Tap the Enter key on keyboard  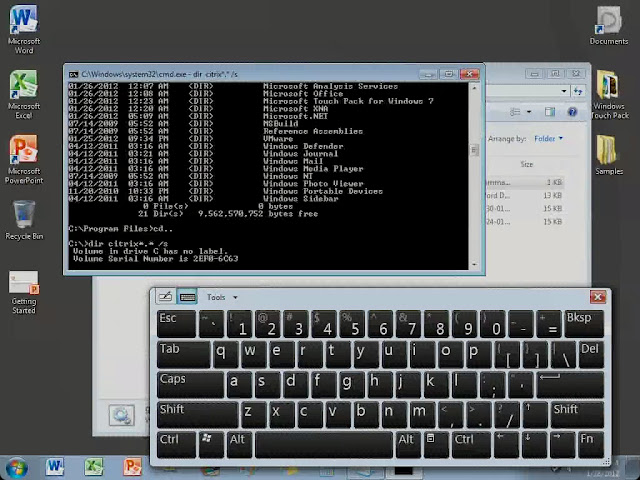click(570, 384)
